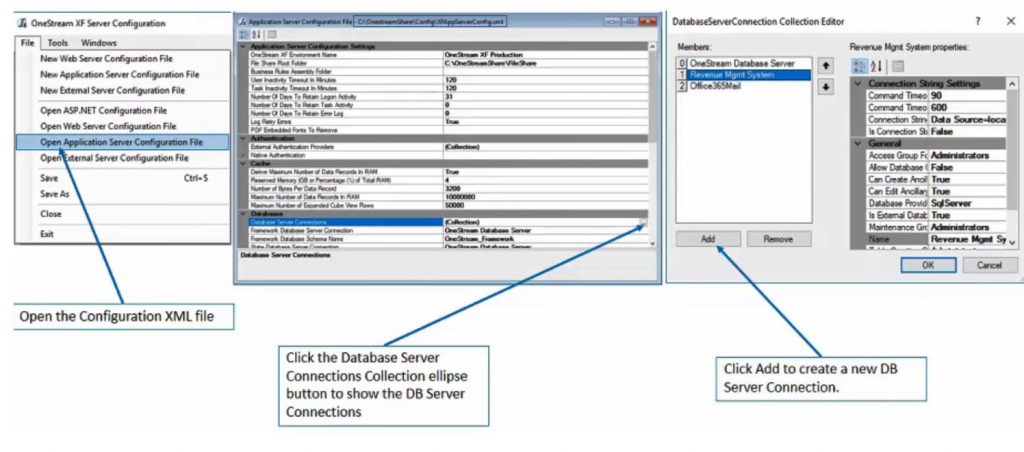
Task: Click the Database Server Connections ellipsis button
Action: [643, 223]
